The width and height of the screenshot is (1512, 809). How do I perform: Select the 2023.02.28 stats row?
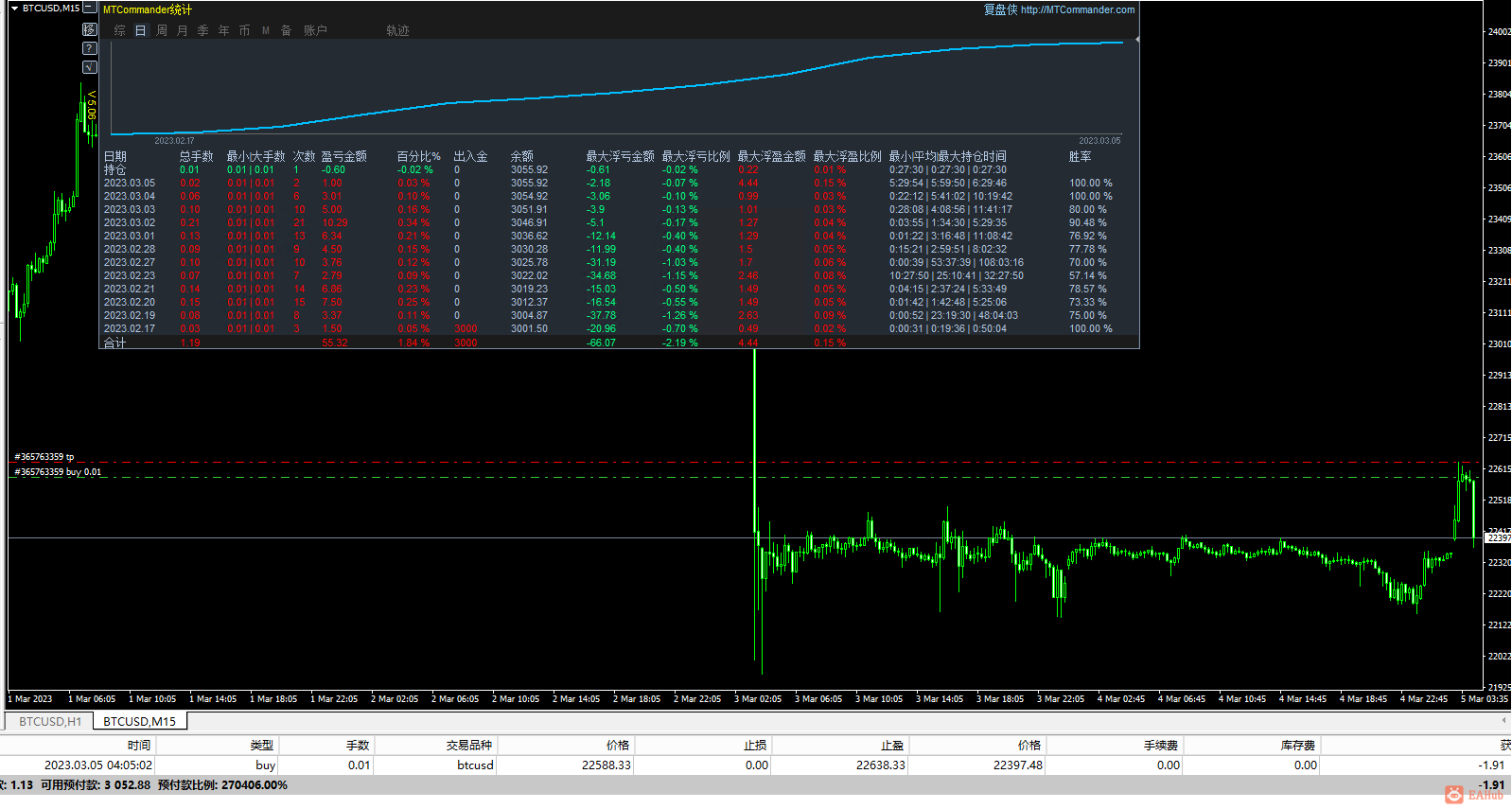point(619,249)
